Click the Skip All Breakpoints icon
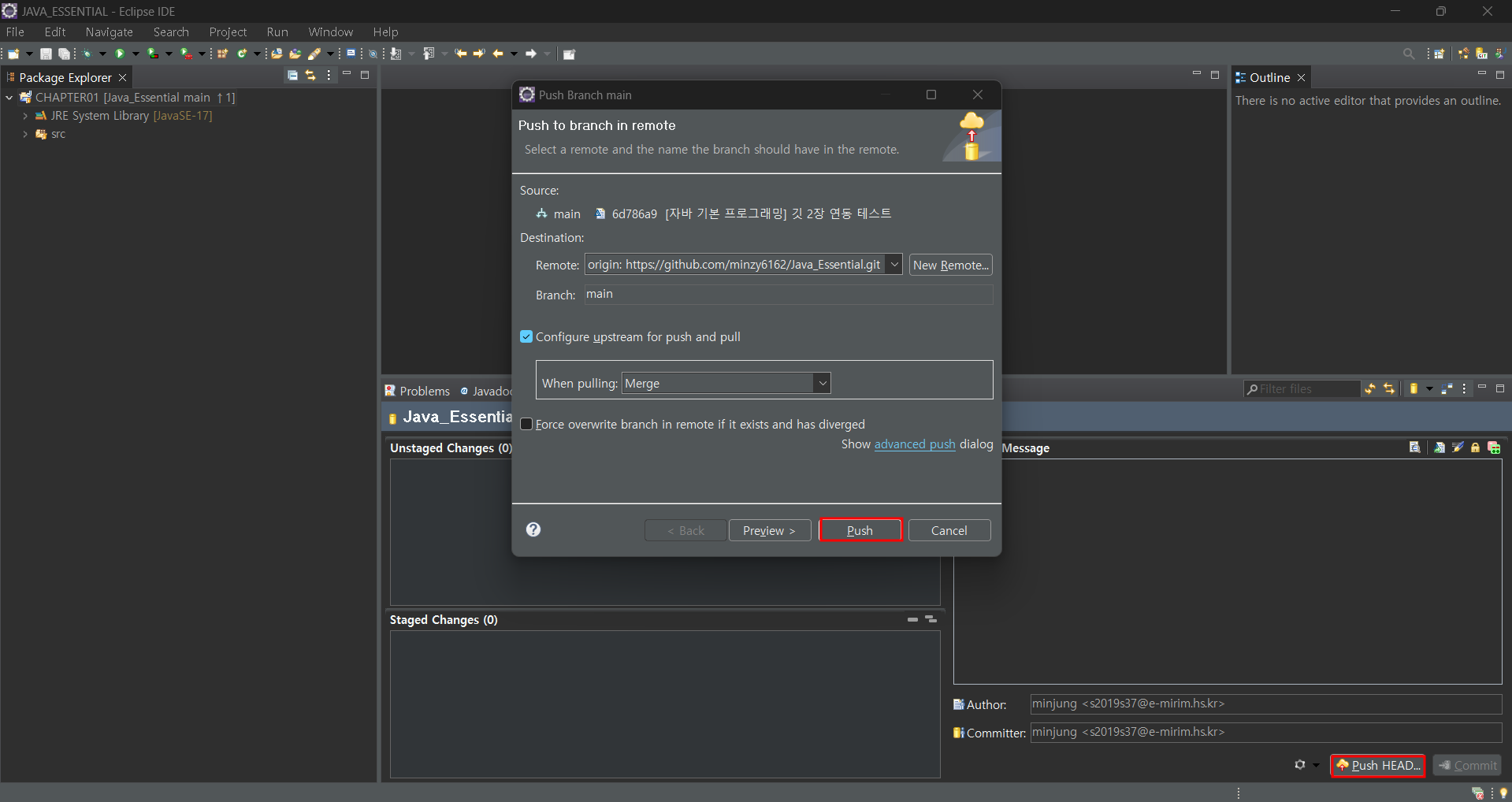This screenshot has height=802, width=1512. point(373,54)
